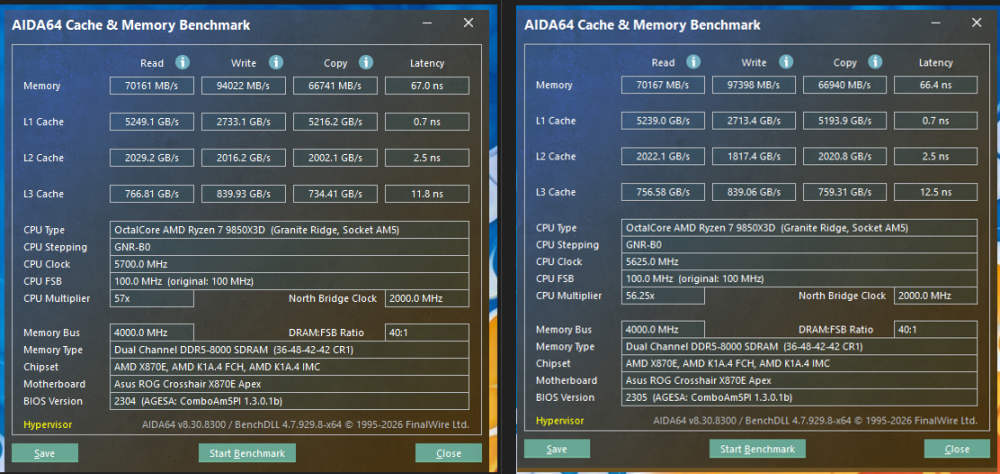Click L1 copy value 5216.2 GB/s

pos(335,122)
